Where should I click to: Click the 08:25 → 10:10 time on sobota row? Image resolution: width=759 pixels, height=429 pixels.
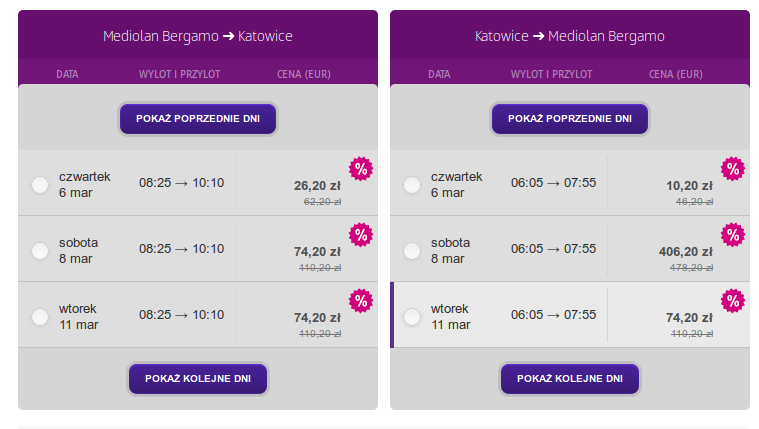tap(182, 249)
